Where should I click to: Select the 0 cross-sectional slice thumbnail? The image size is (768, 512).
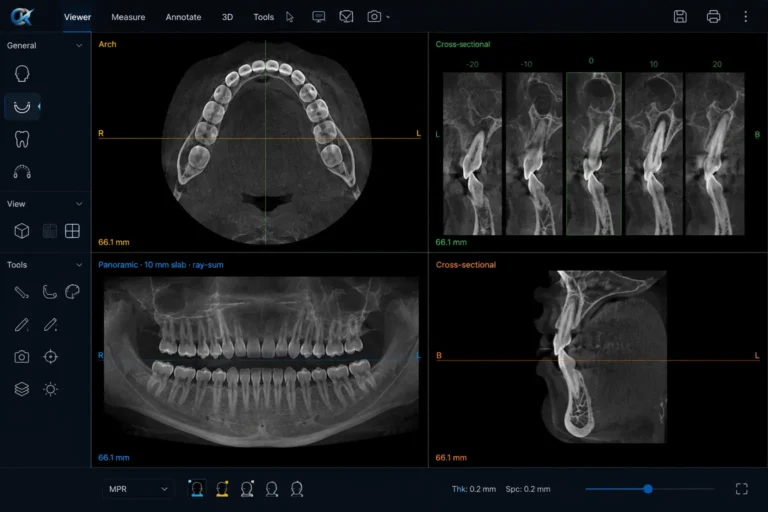pyautogui.click(x=594, y=154)
